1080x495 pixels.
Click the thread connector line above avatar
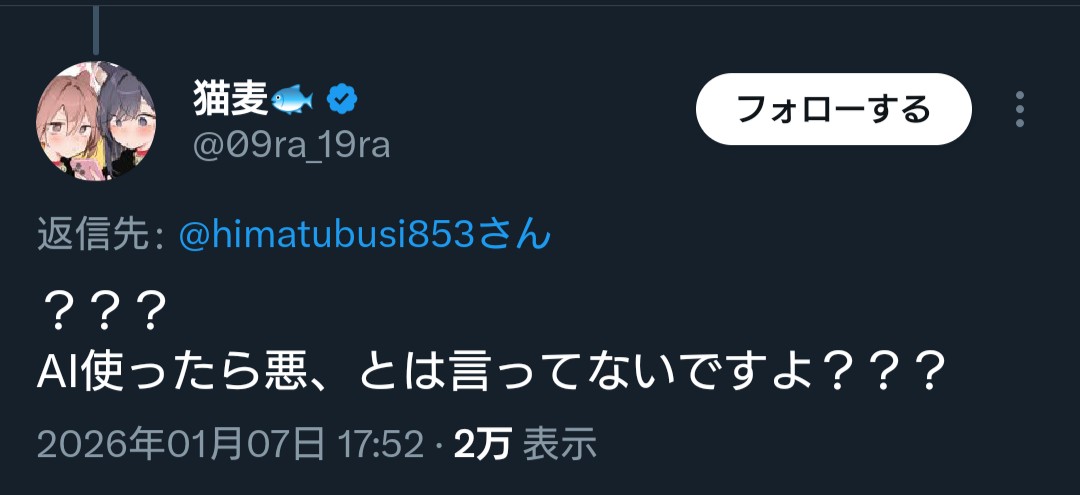(x=96, y=28)
